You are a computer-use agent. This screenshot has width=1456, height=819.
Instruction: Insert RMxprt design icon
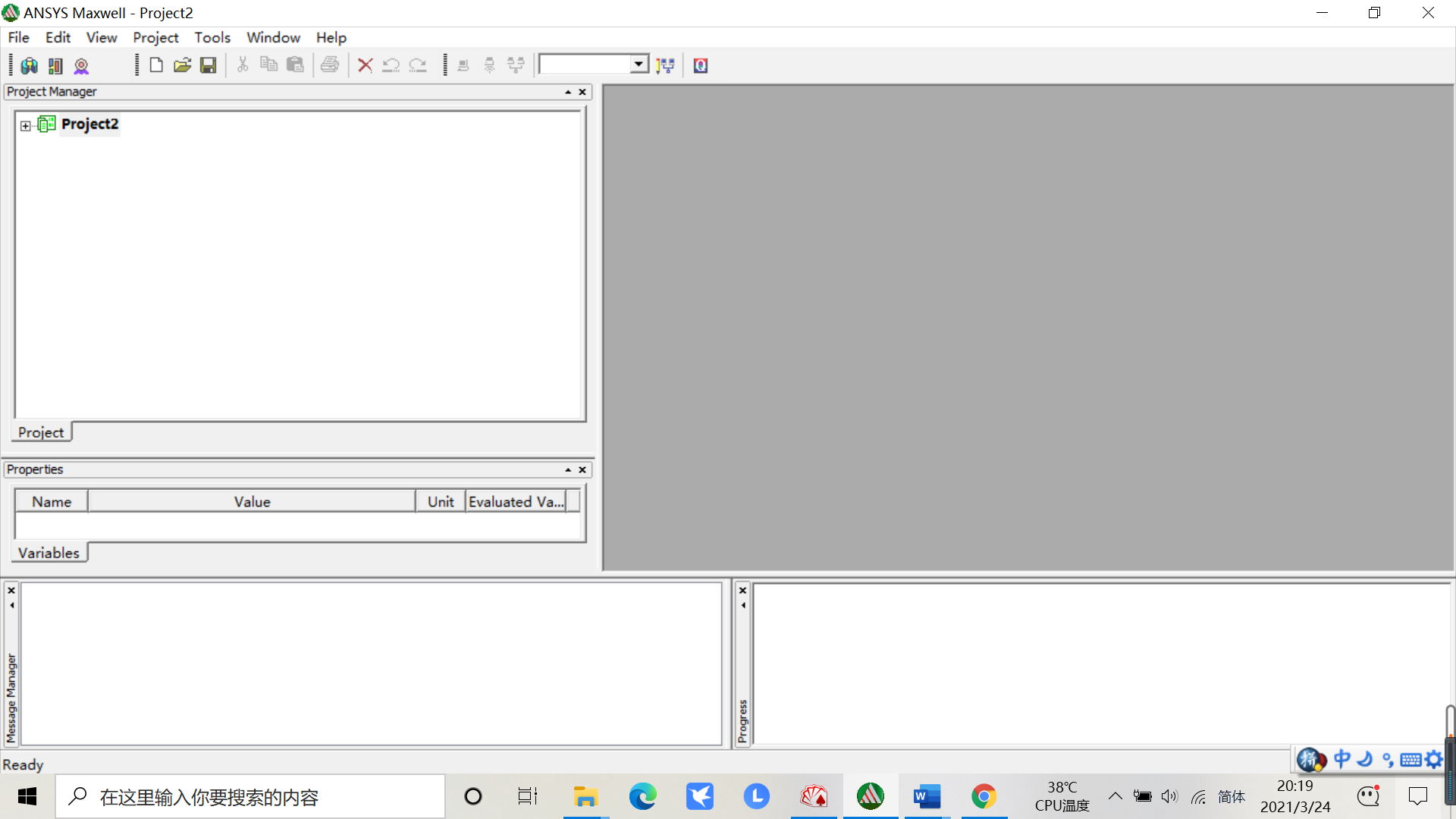point(81,66)
